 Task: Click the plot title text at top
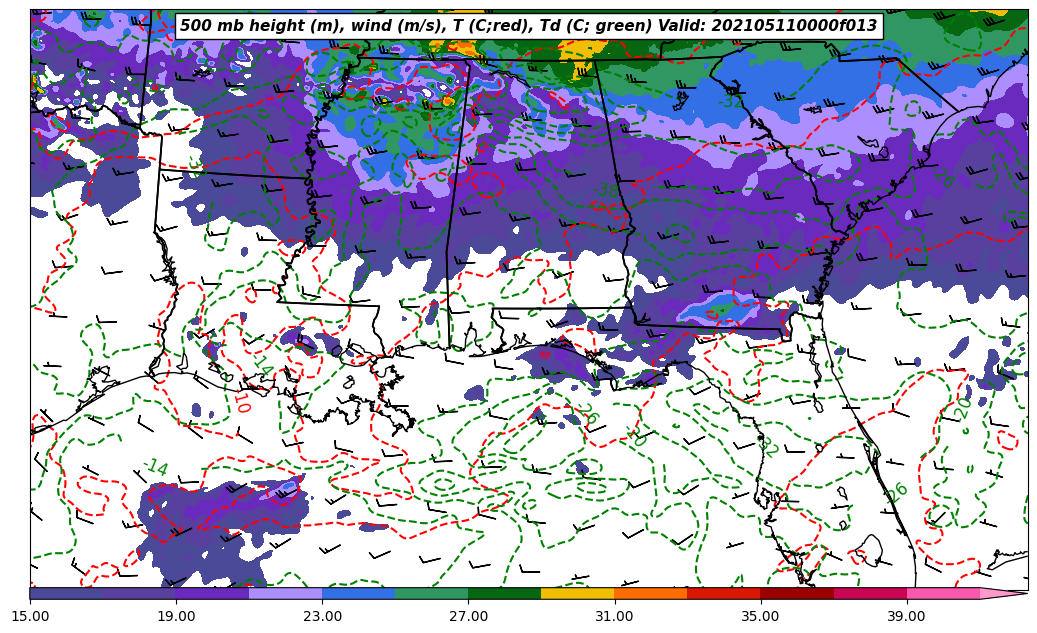[x=528, y=26]
